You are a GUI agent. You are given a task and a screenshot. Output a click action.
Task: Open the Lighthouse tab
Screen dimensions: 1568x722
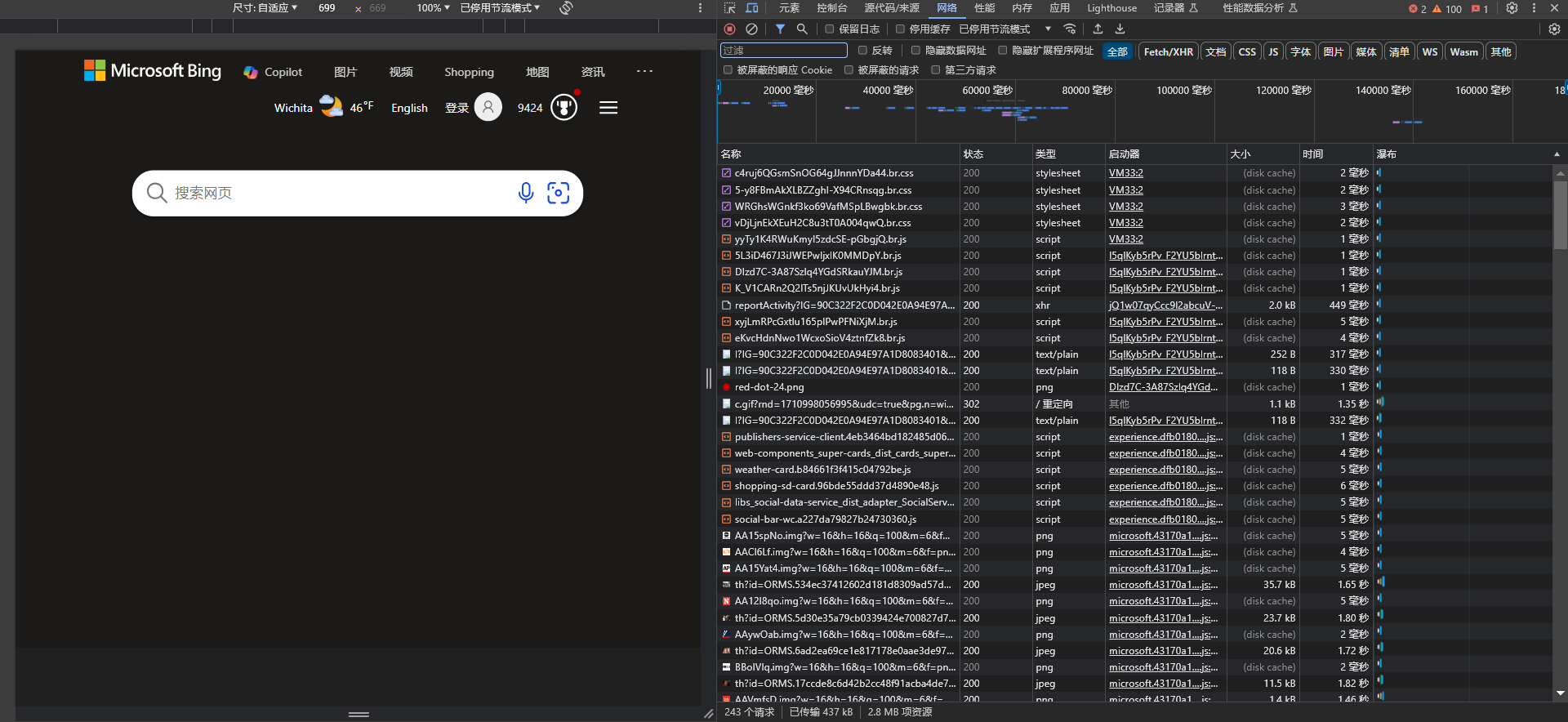[x=1111, y=8]
